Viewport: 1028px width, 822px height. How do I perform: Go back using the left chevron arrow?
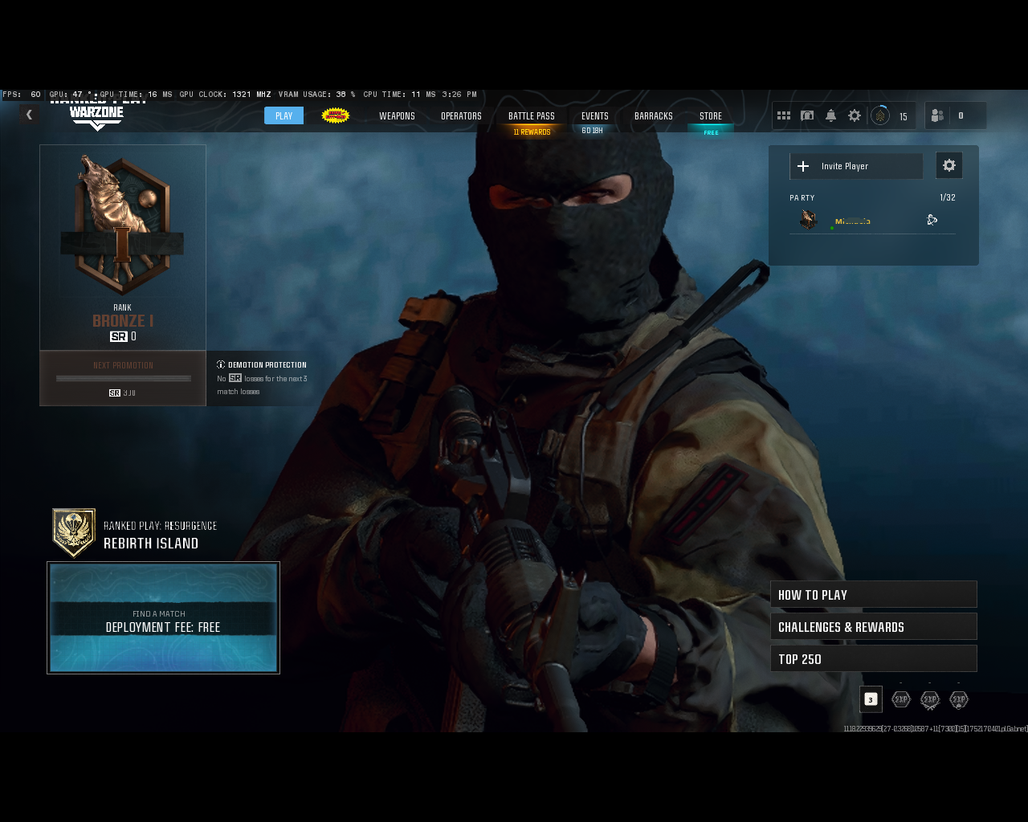click(x=29, y=115)
